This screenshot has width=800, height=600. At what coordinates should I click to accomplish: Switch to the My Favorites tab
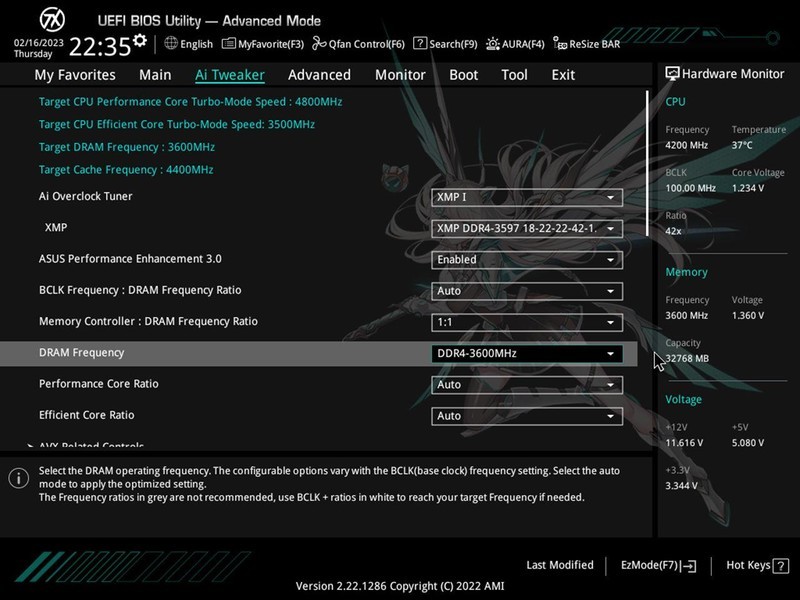75,75
